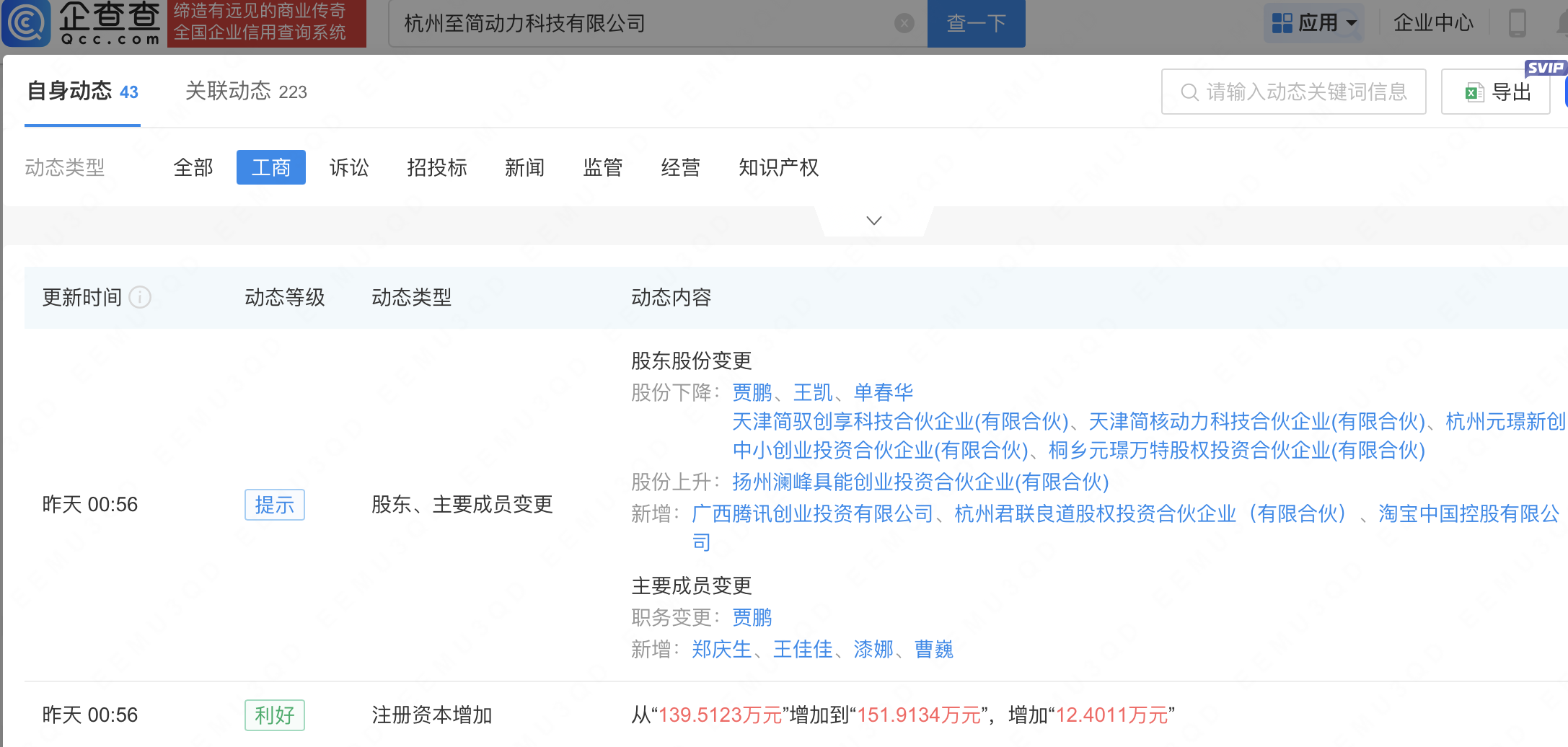Click the 查一下 search button
This screenshot has width=1568, height=747.
tap(976, 22)
